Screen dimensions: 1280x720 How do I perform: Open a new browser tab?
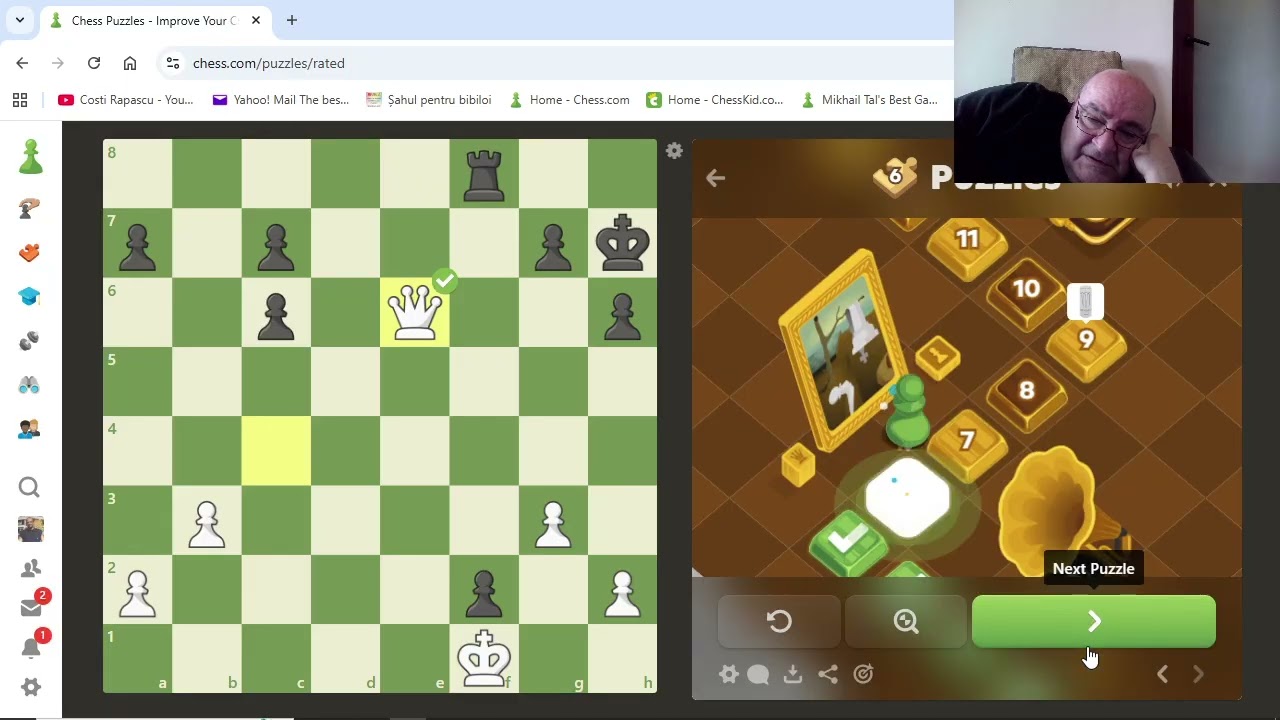click(292, 20)
